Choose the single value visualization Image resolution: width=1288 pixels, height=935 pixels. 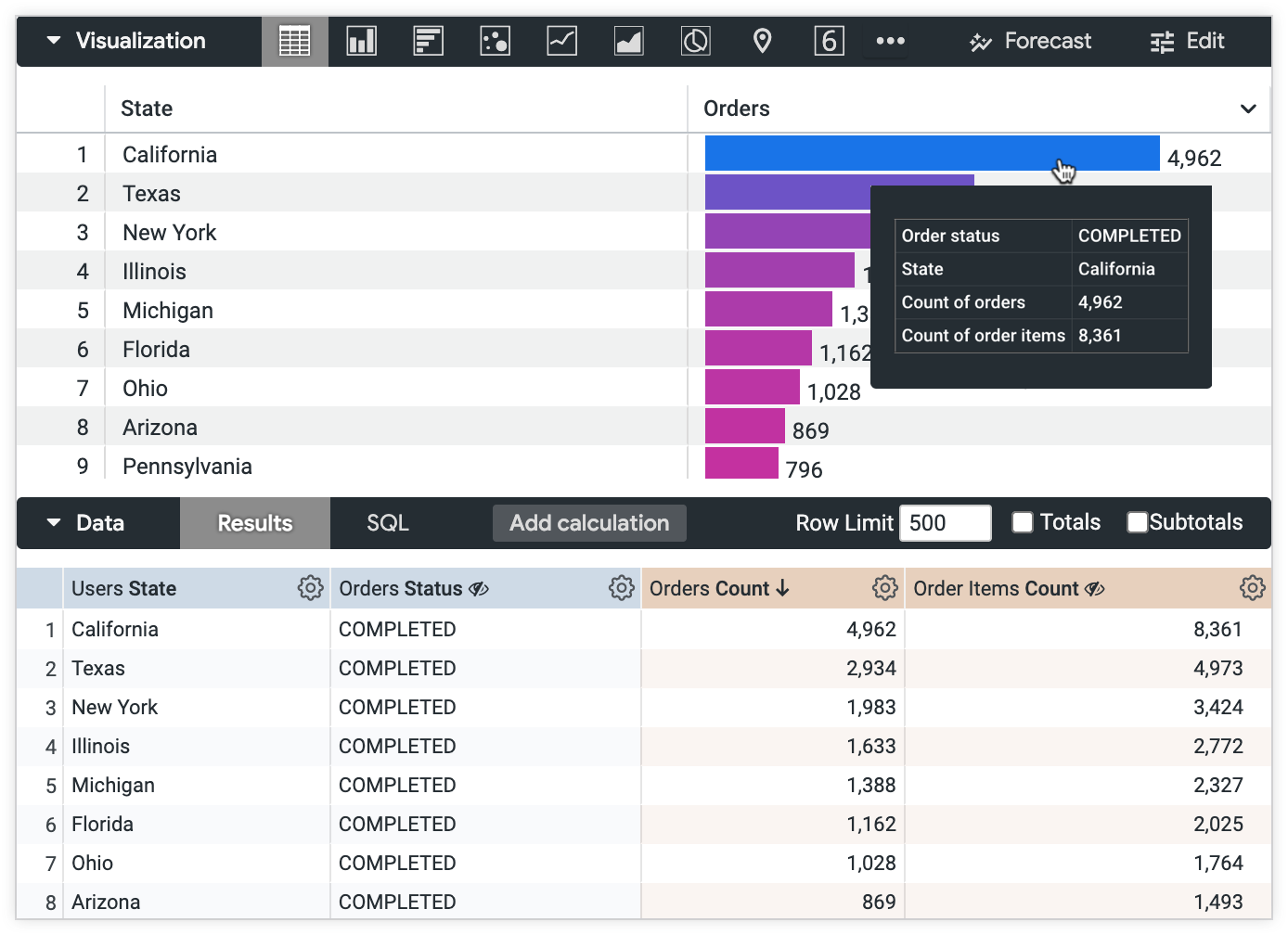coord(829,40)
